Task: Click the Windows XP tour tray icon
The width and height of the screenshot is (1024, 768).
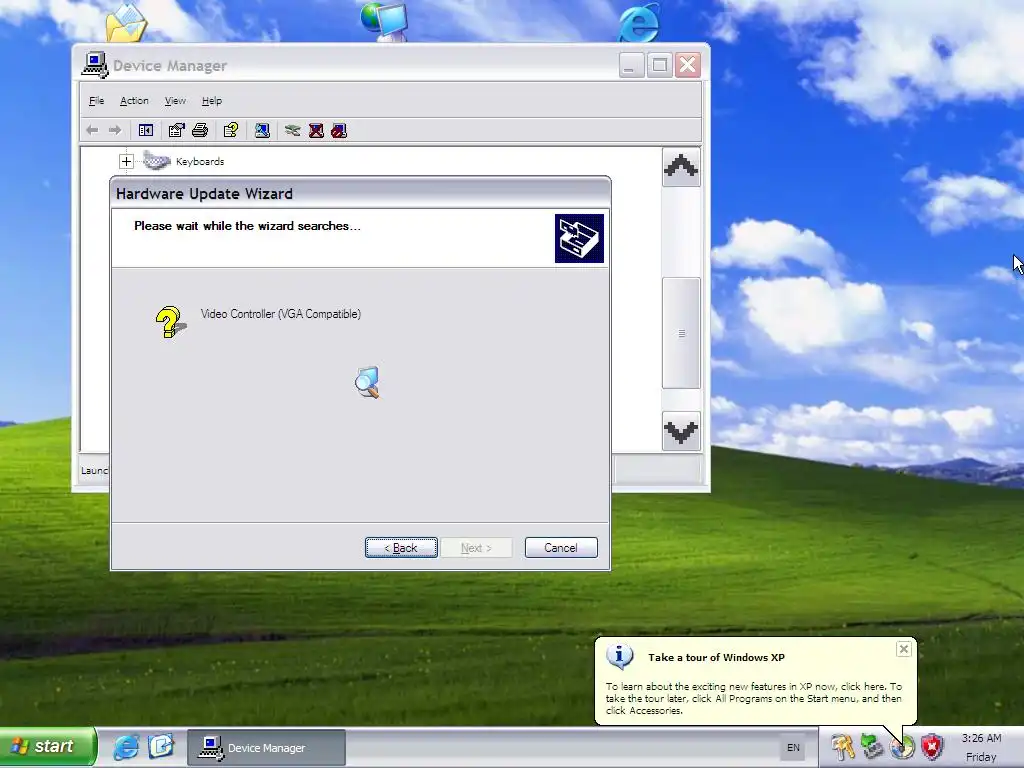Action: (902, 746)
